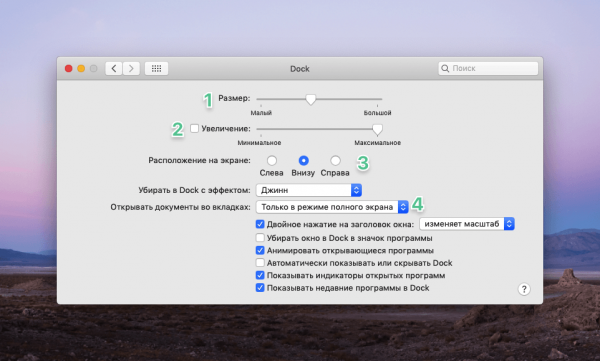Click the Большой size label
This screenshot has width=600, height=361.
377,113
